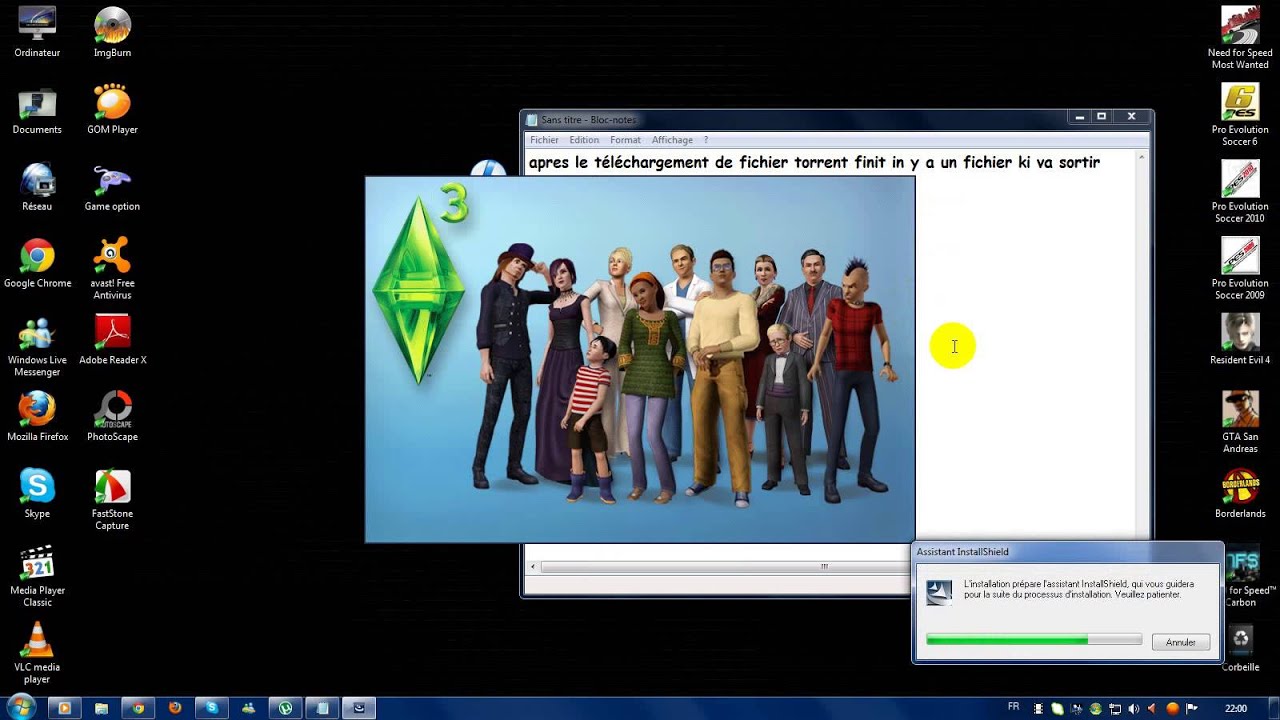Open the ImgBurn desktop shortcut
Image resolution: width=1280 pixels, height=720 pixels.
click(x=112, y=32)
